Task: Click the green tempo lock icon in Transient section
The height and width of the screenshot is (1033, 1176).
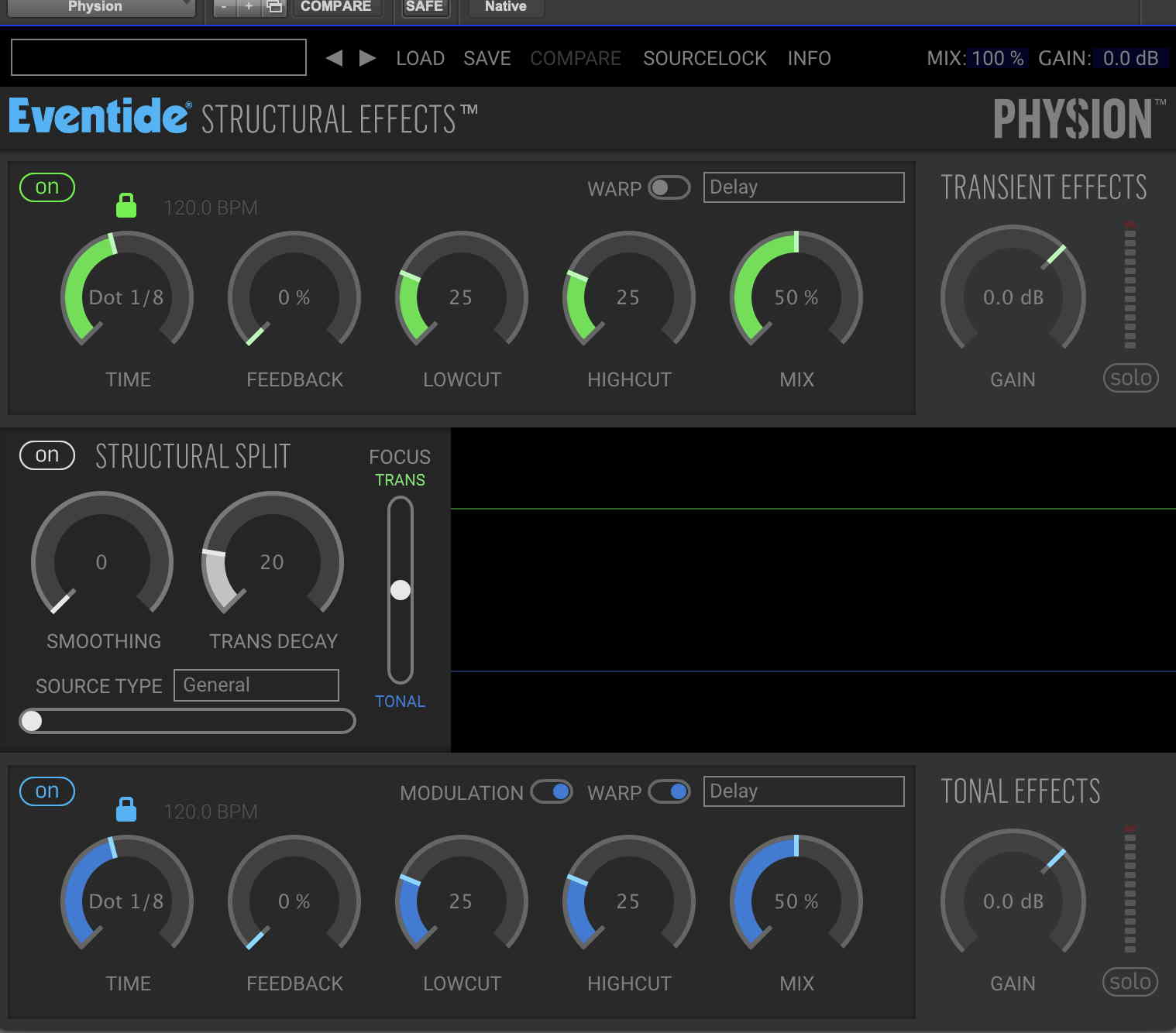Action: [126, 205]
